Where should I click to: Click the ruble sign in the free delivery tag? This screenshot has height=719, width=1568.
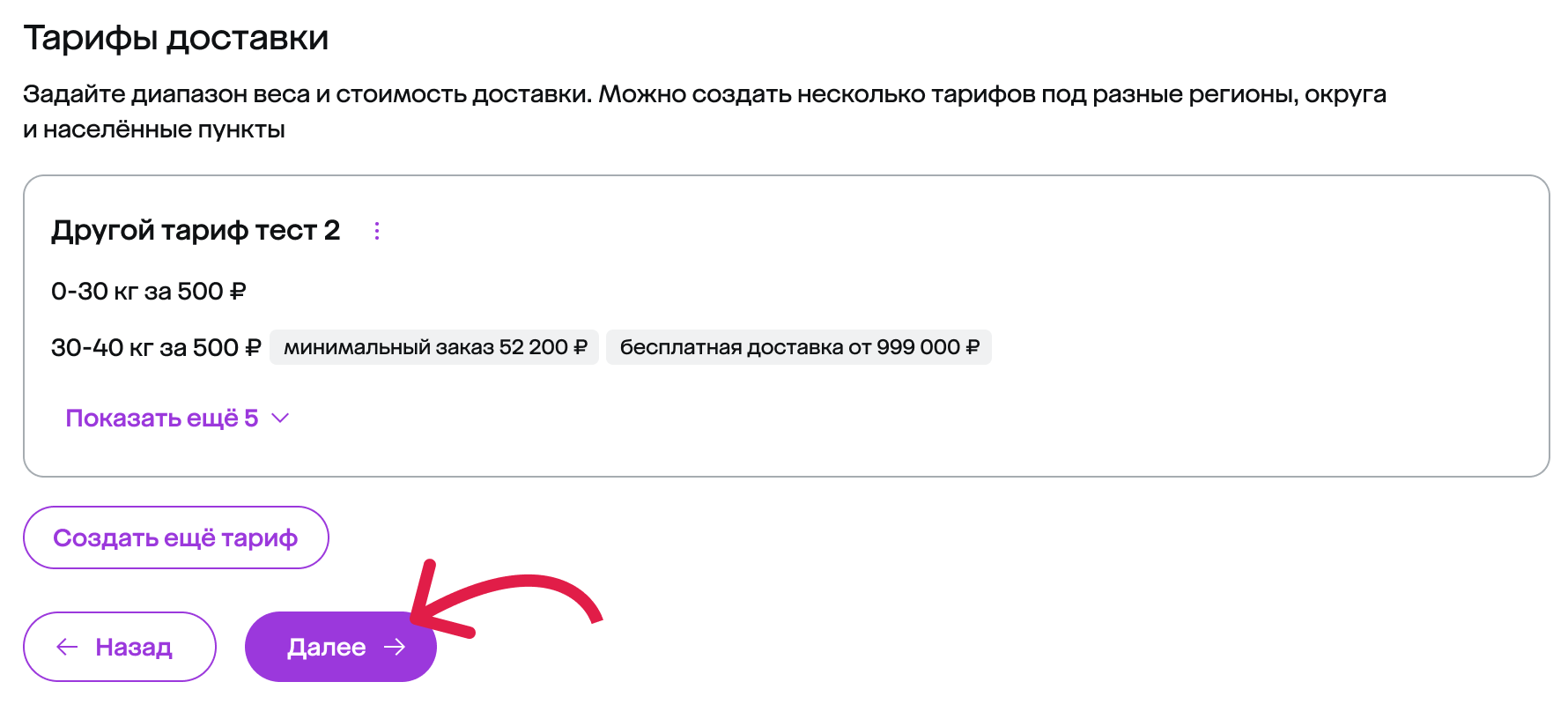(x=973, y=347)
